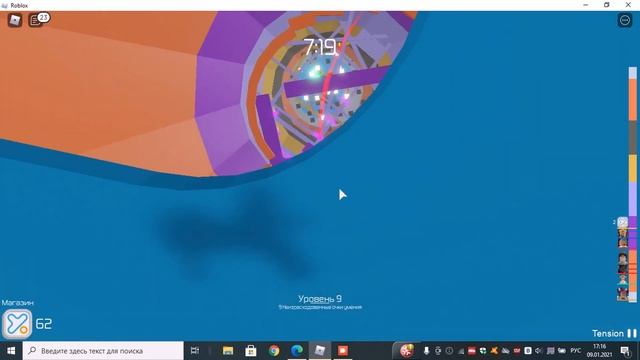The width and height of the screenshot is (640, 360).
Task: Open File Explorer from the taskbar
Action: pyautogui.click(x=228, y=351)
